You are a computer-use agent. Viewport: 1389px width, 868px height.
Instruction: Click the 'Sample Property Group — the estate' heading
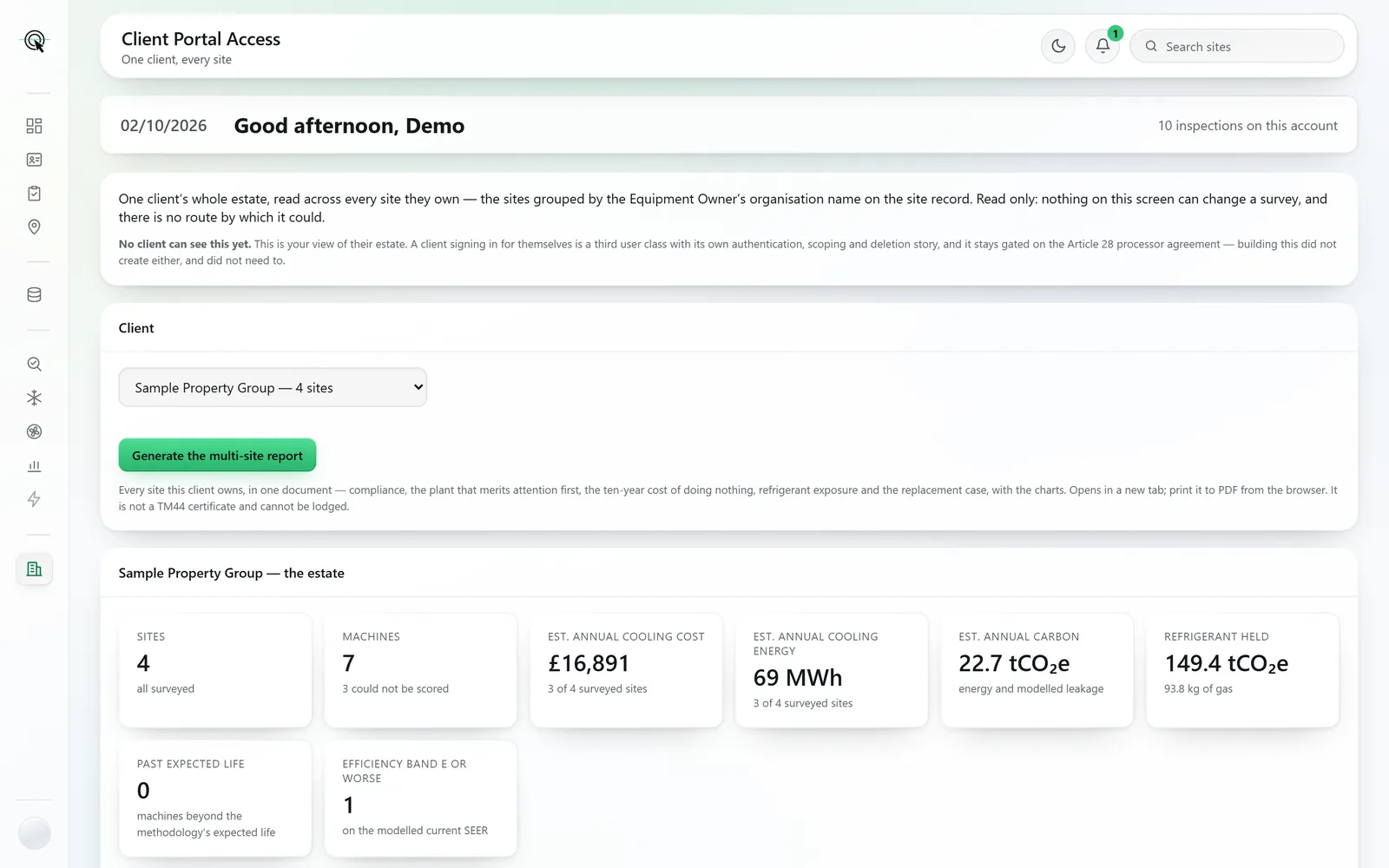point(231,573)
